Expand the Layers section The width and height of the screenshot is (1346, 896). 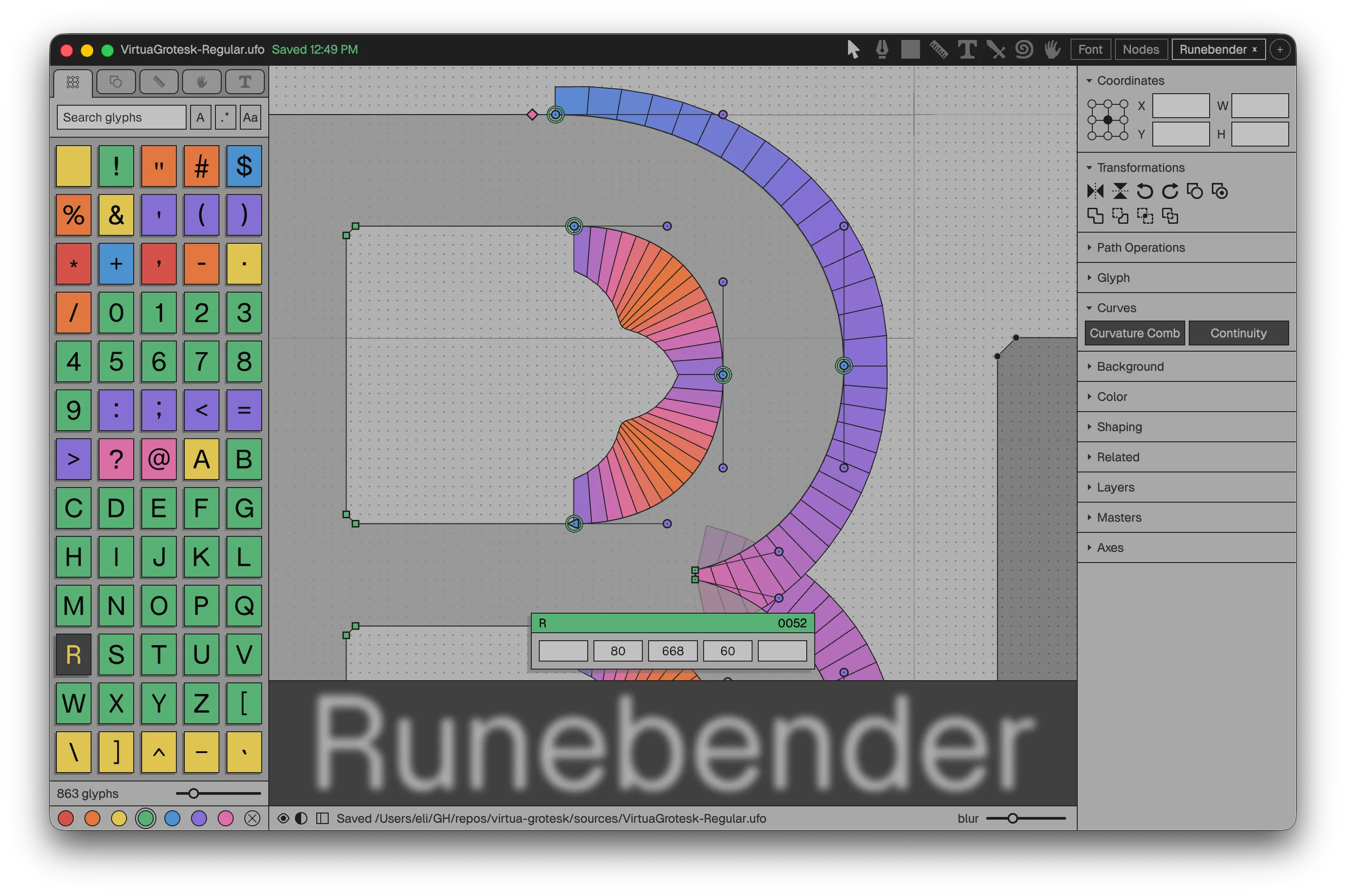coord(1110,488)
